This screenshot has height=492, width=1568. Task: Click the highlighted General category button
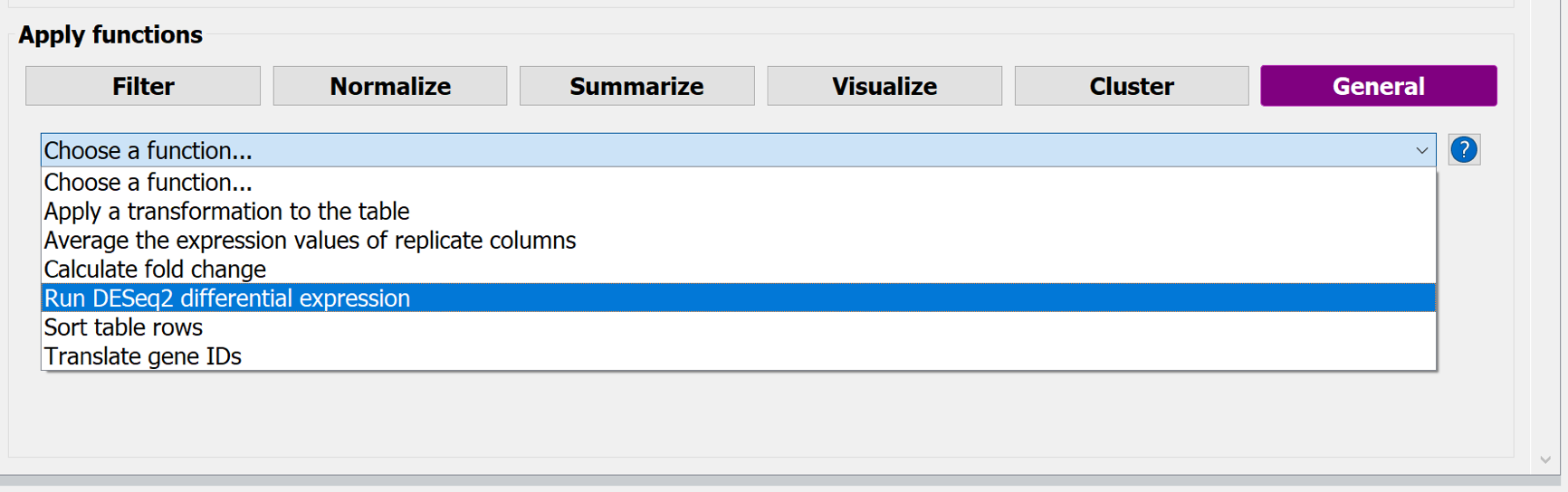1378,86
